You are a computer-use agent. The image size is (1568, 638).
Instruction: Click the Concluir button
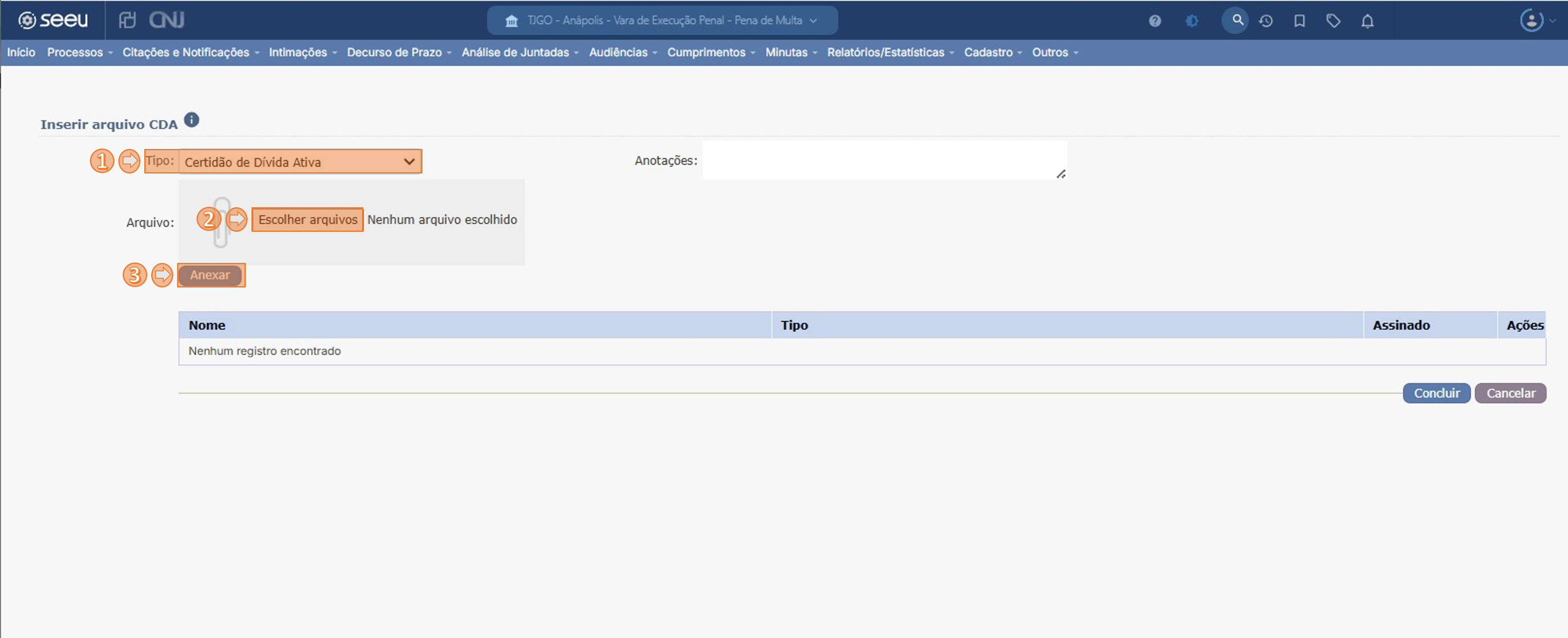tap(1436, 393)
